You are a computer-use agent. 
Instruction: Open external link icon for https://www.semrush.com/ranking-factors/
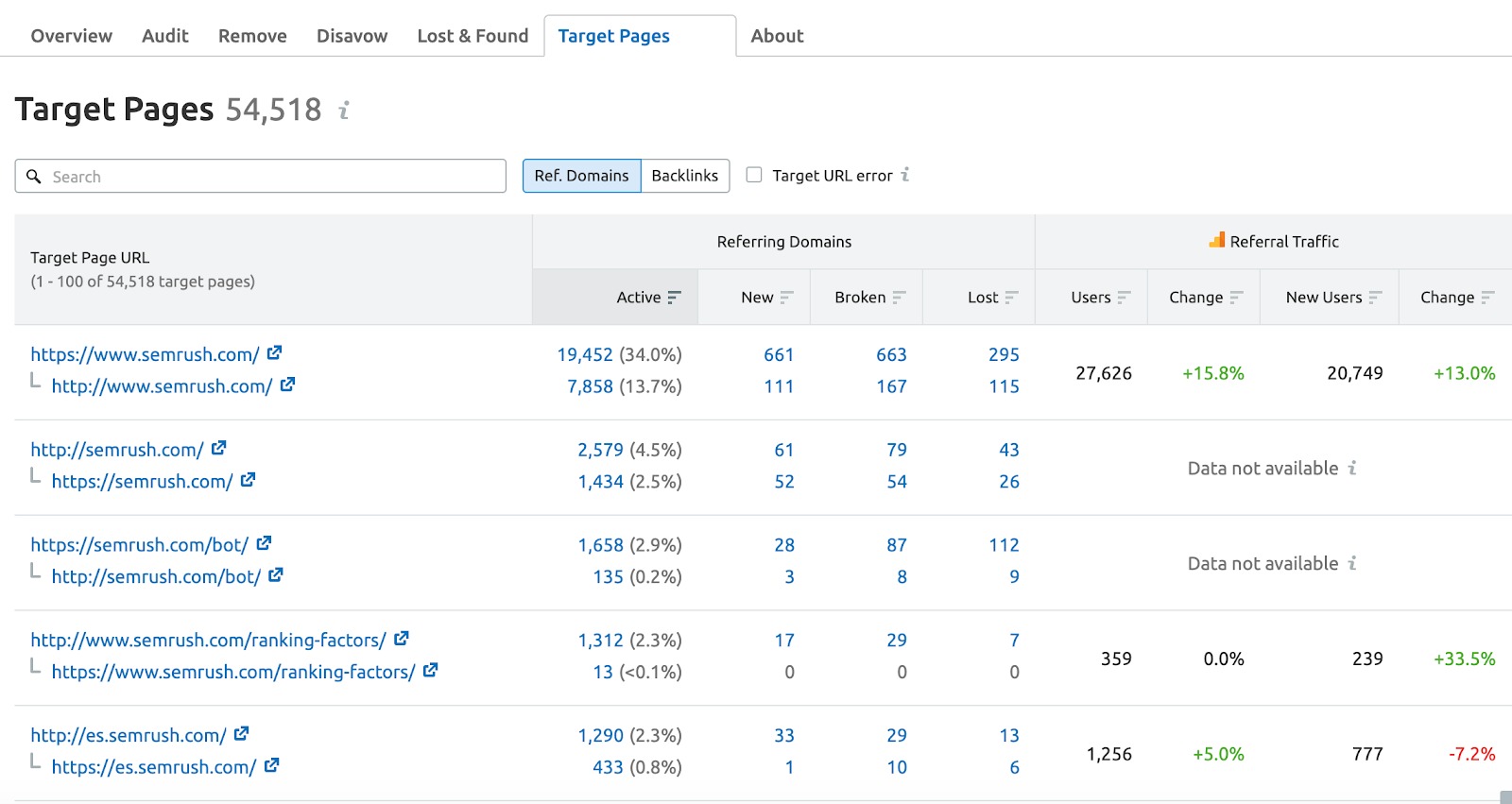[x=430, y=671]
